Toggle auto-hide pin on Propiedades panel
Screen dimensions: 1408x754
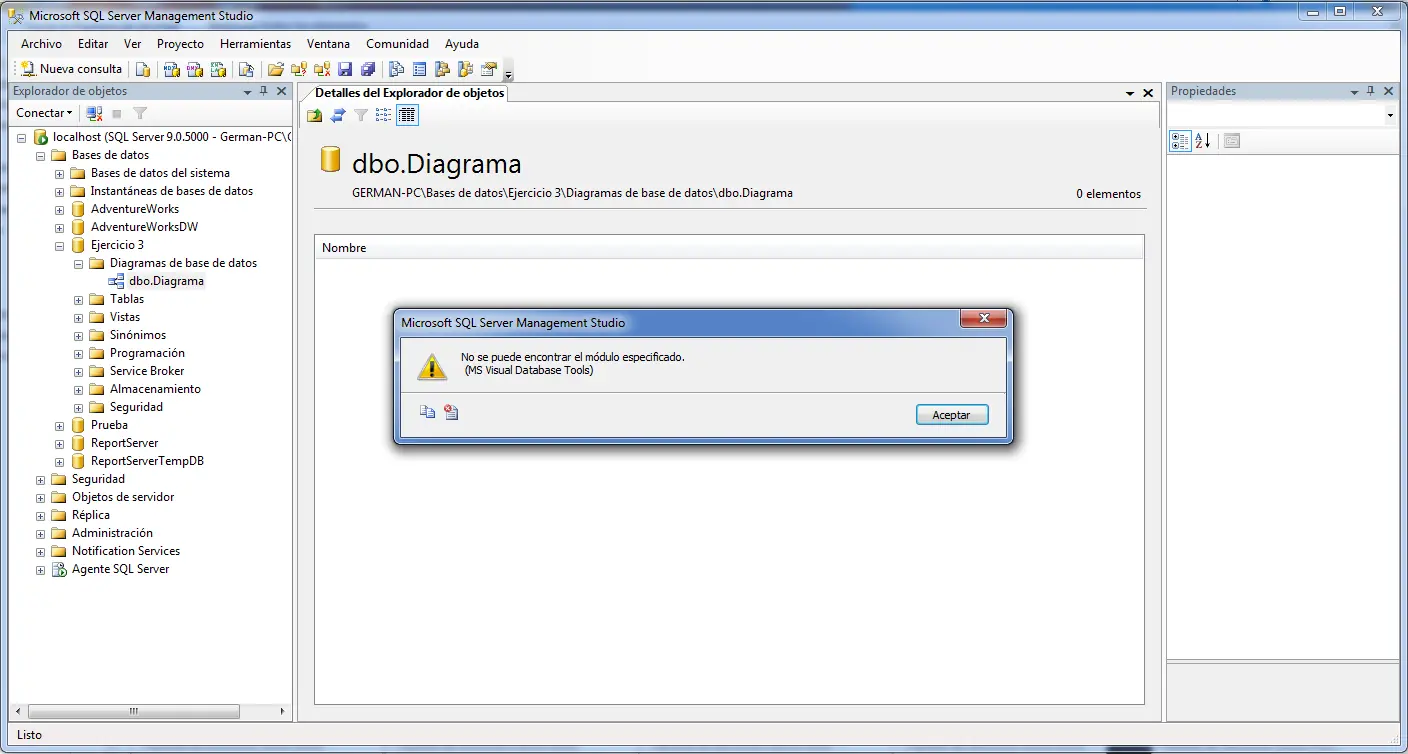[1371, 91]
